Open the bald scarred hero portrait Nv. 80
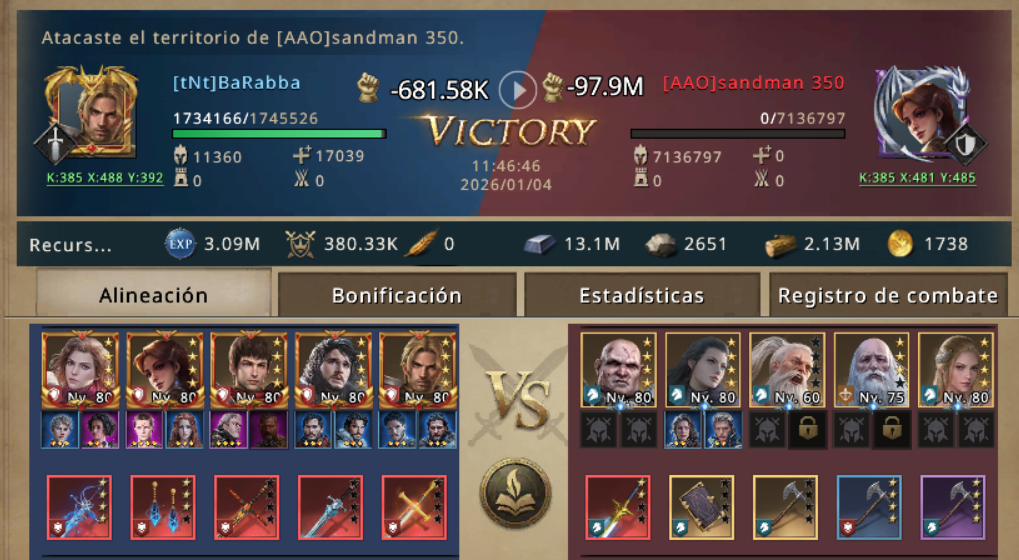This screenshot has height=560, width=1019. 618,370
